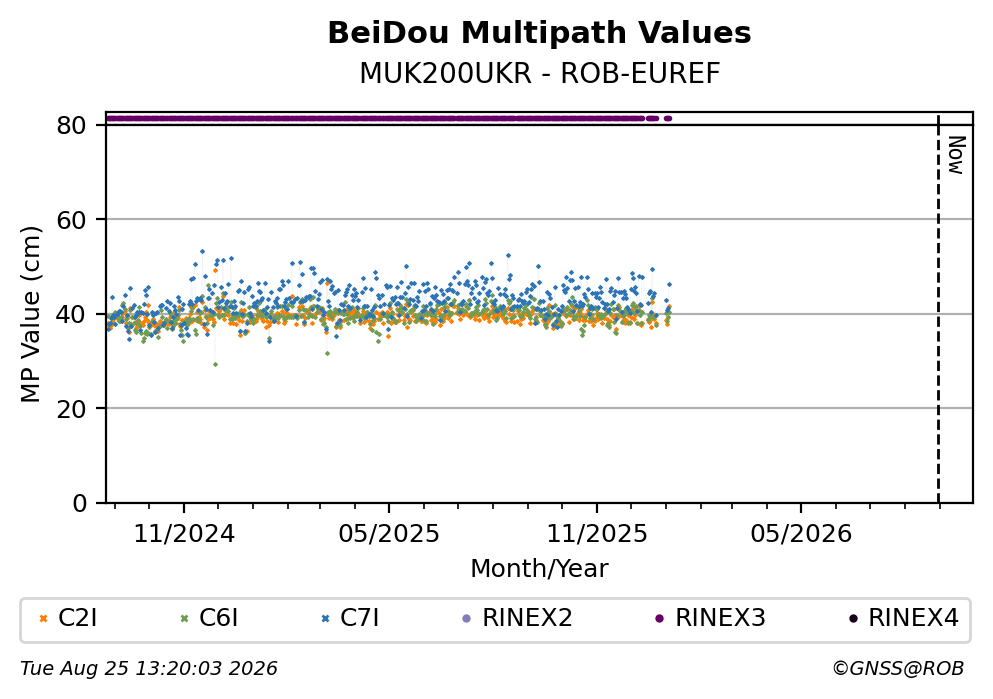The width and height of the screenshot is (993, 699).
Task: Click the RINEX3 purple legend dot
Action: pos(660,619)
